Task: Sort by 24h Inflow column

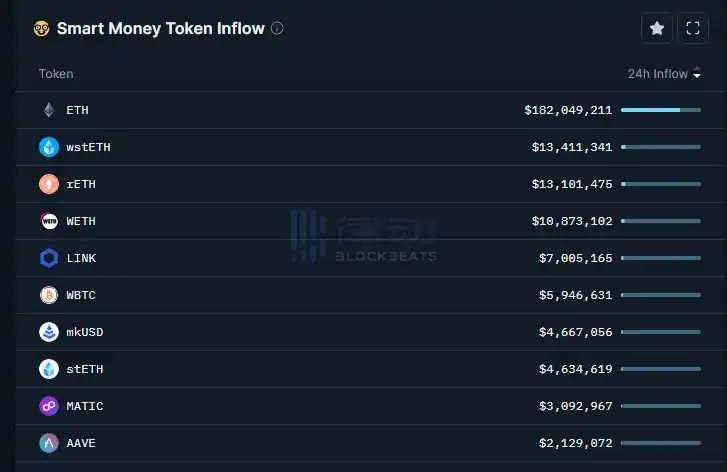Action: point(664,74)
